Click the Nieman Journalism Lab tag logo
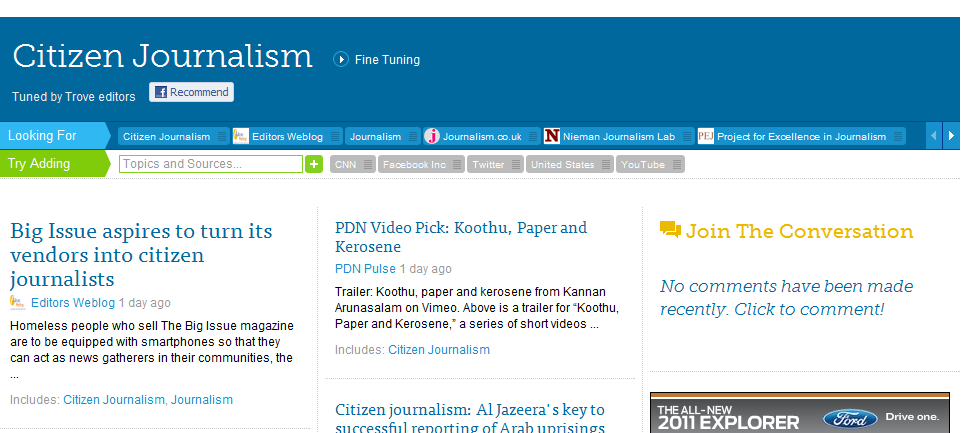 point(552,136)
